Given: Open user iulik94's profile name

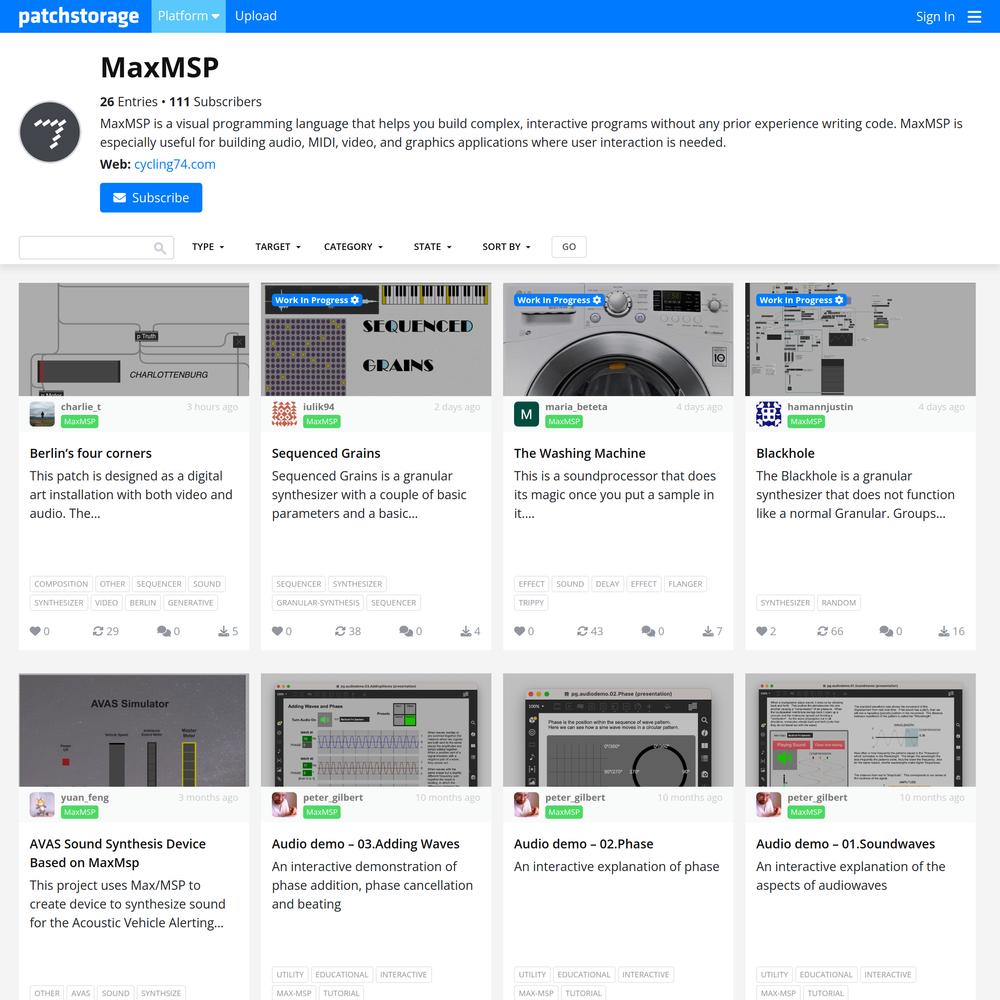Looking at the screenshot, I should [319, 407].
